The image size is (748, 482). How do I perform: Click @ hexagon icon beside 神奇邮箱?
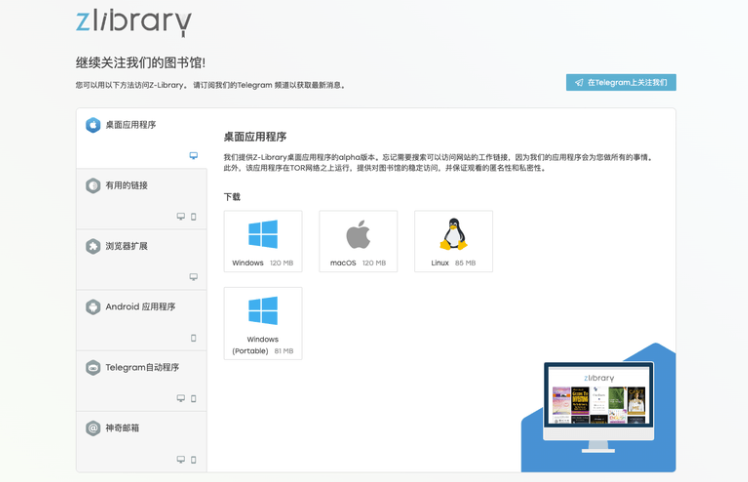pos(93,428)
